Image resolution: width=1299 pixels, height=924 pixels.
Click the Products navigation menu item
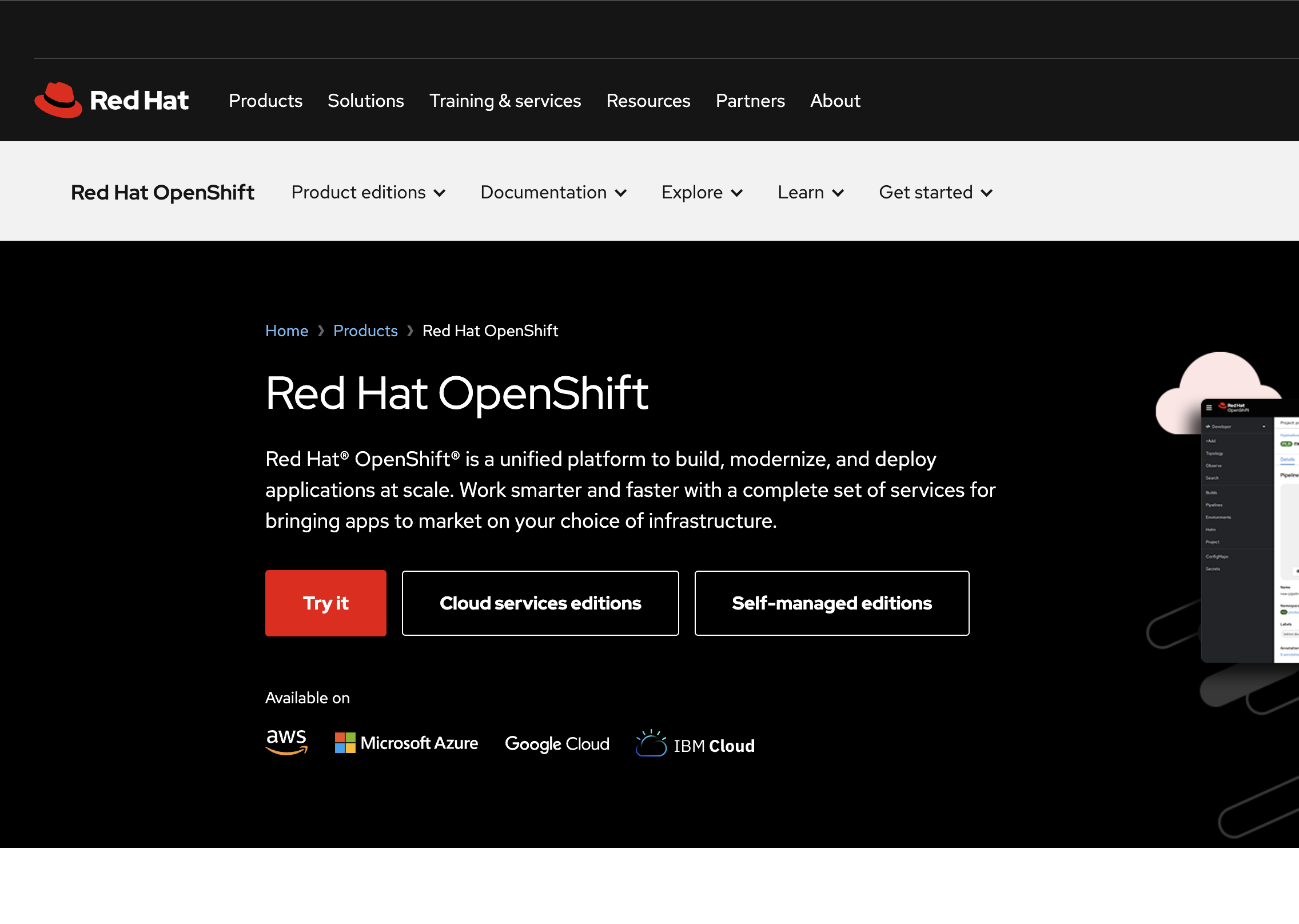(265, 101)
